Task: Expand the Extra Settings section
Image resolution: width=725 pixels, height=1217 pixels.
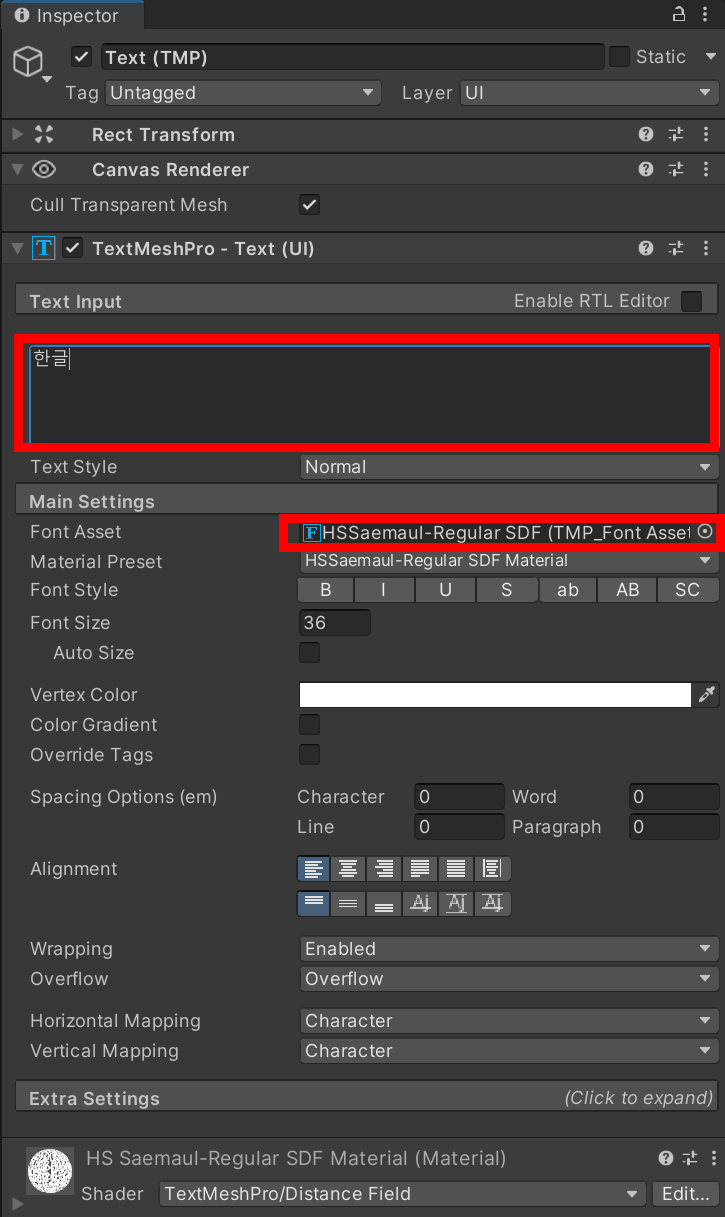Action: pyautogui.click(x=367, y=1098)
